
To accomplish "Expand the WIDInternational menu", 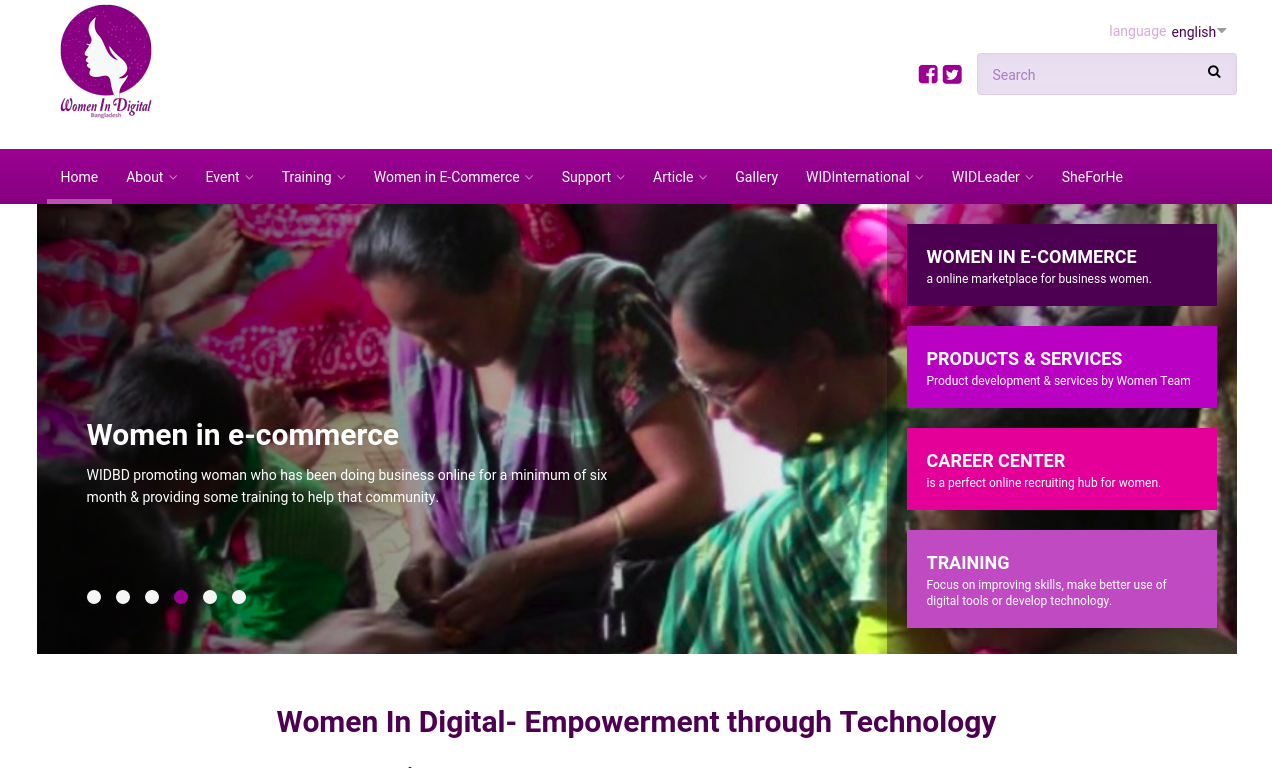I will (x=864, y=177).
